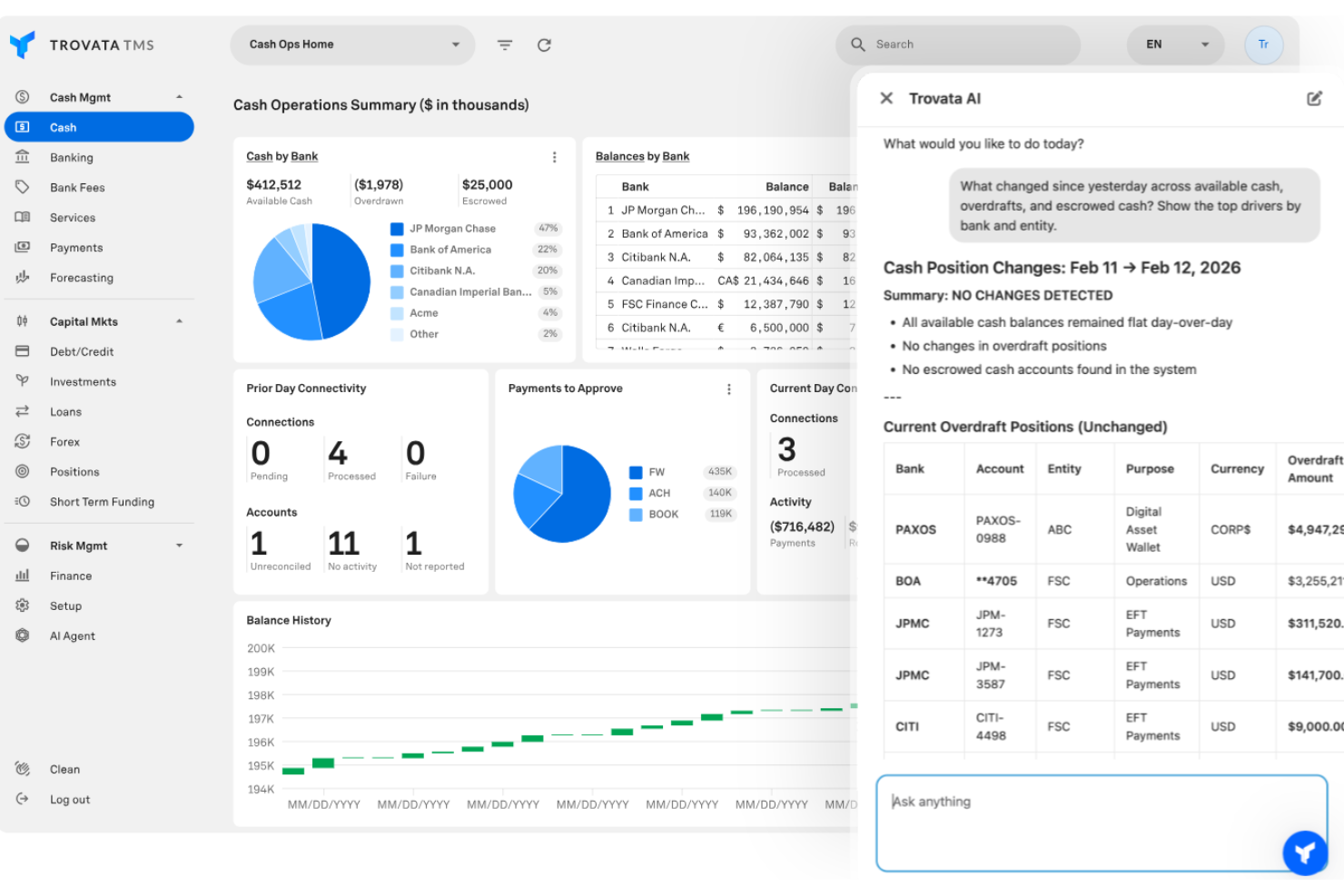Click the Ask anything input box

(x=1102, y=822)
